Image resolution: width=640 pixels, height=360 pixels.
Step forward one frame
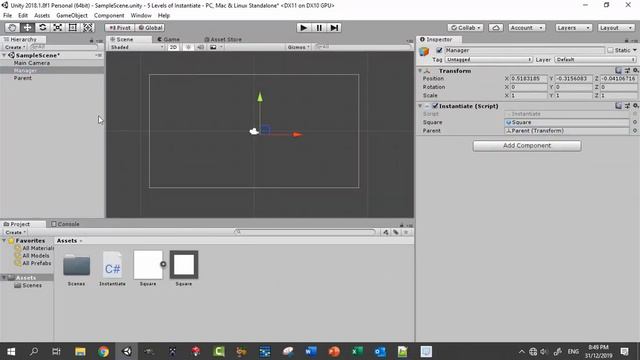pos(334,27)
